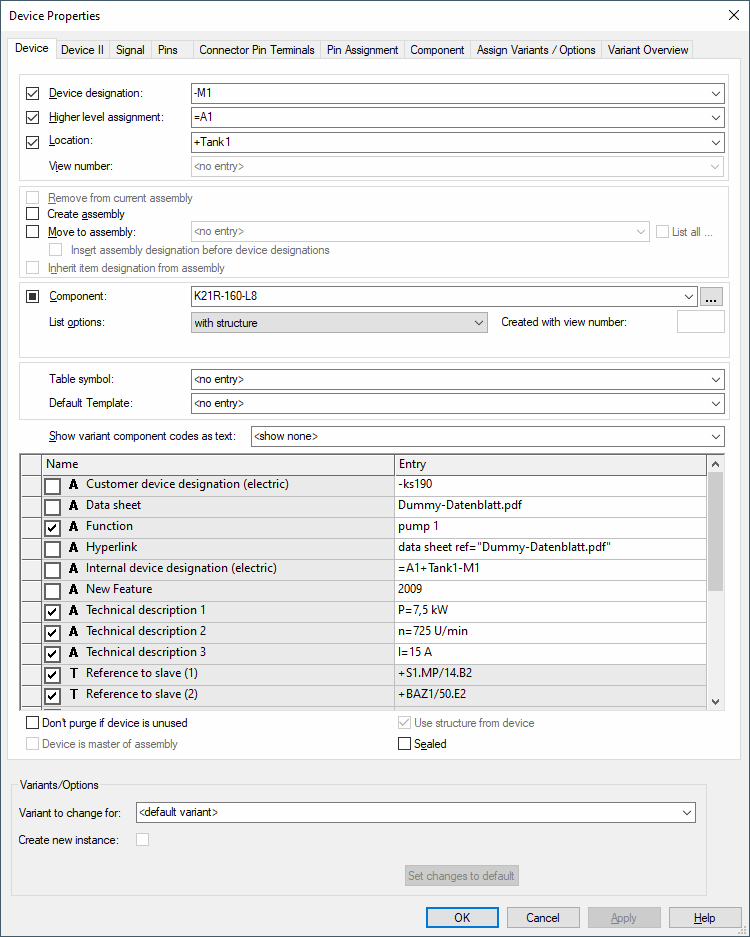Enable the Create assembly checkbox

click(33, 214)
